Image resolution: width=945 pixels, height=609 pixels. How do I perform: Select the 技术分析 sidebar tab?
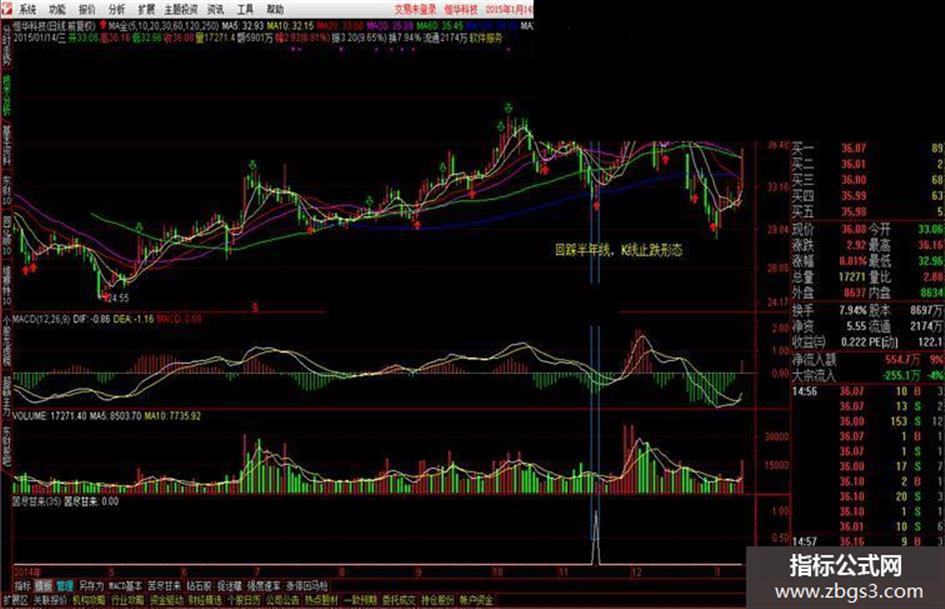tap(7, 95)
